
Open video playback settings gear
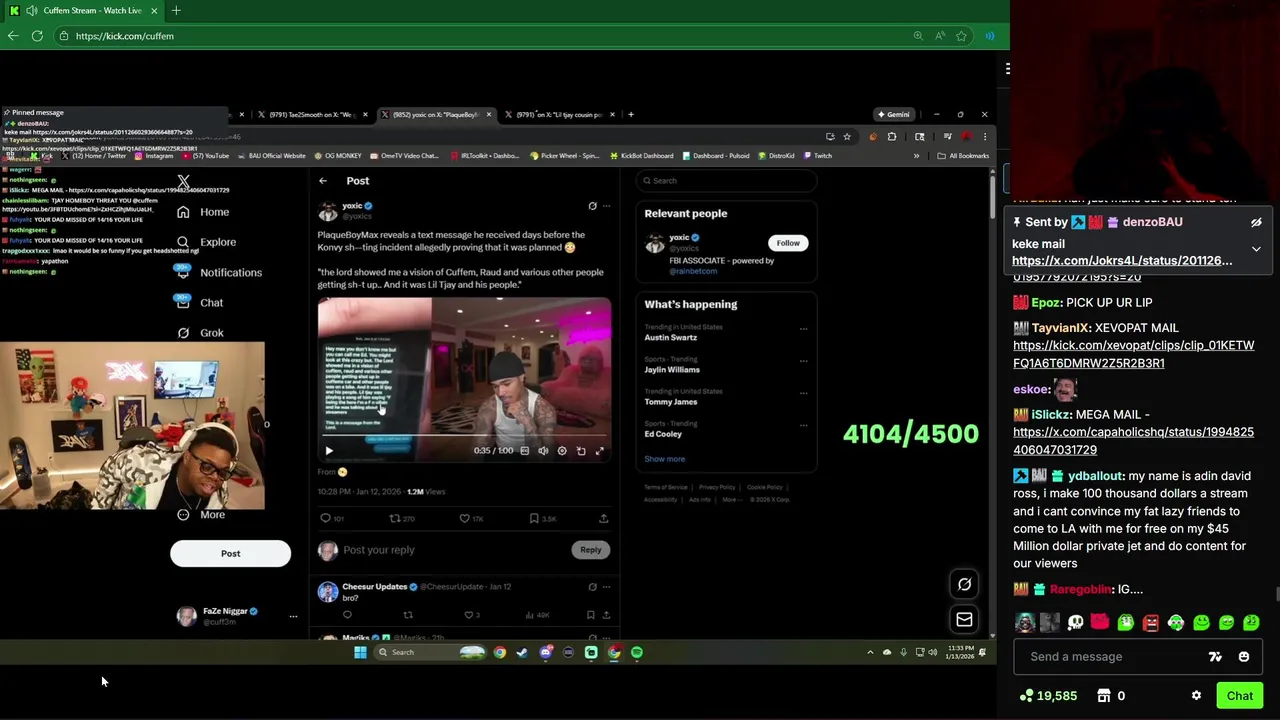562,451
